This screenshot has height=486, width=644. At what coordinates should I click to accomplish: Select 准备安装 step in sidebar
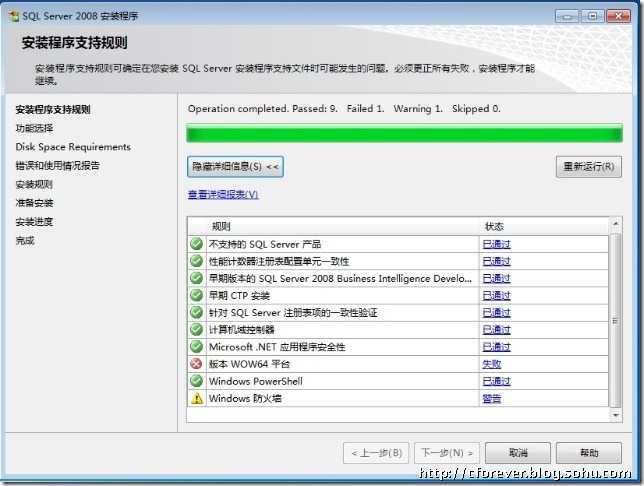[34, 203]
